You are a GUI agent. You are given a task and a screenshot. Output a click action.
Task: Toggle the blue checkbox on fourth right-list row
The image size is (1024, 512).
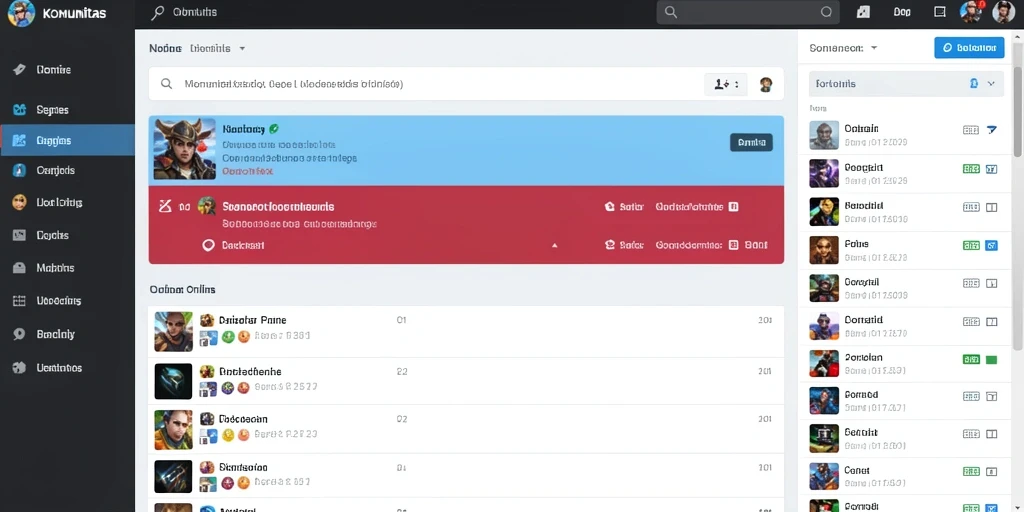pyautogui.click(x=991, y=246)
